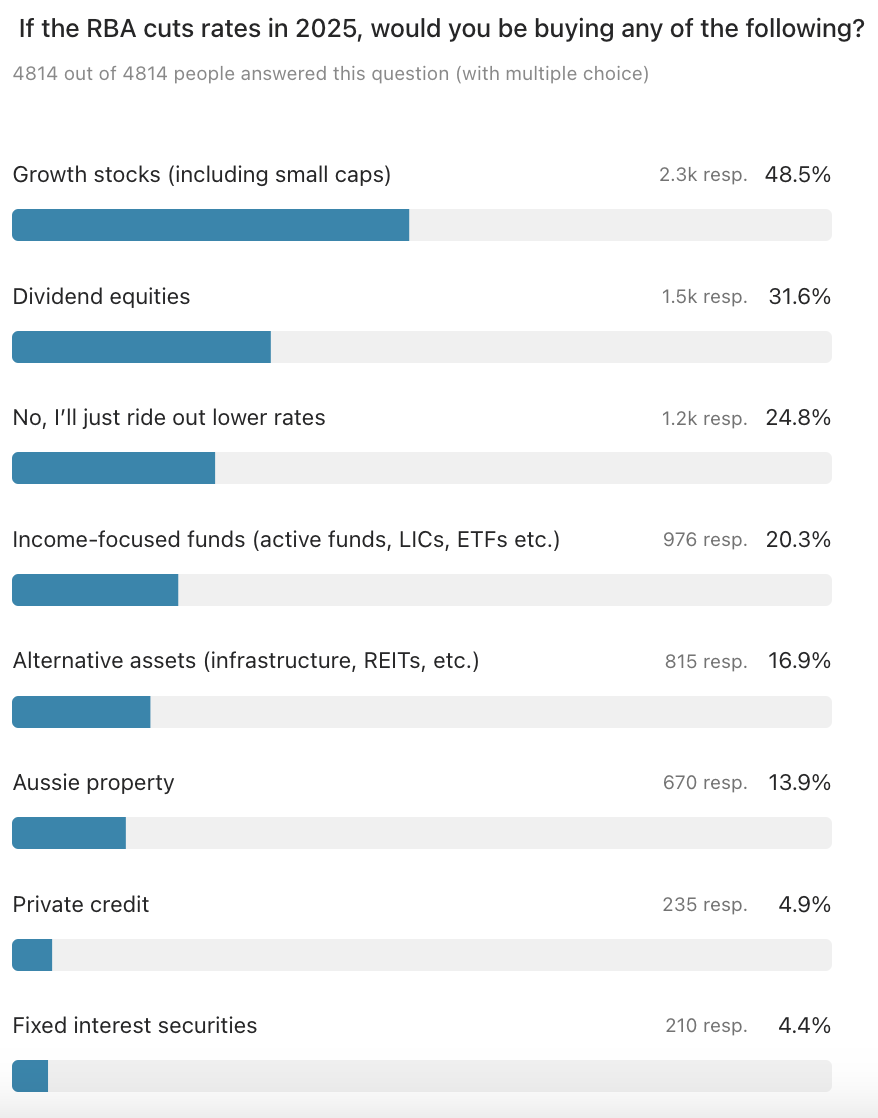This screenshot has height=1118, width=878.
Task: Click the "976 resp." response count
Action: [x=705, y=540]
